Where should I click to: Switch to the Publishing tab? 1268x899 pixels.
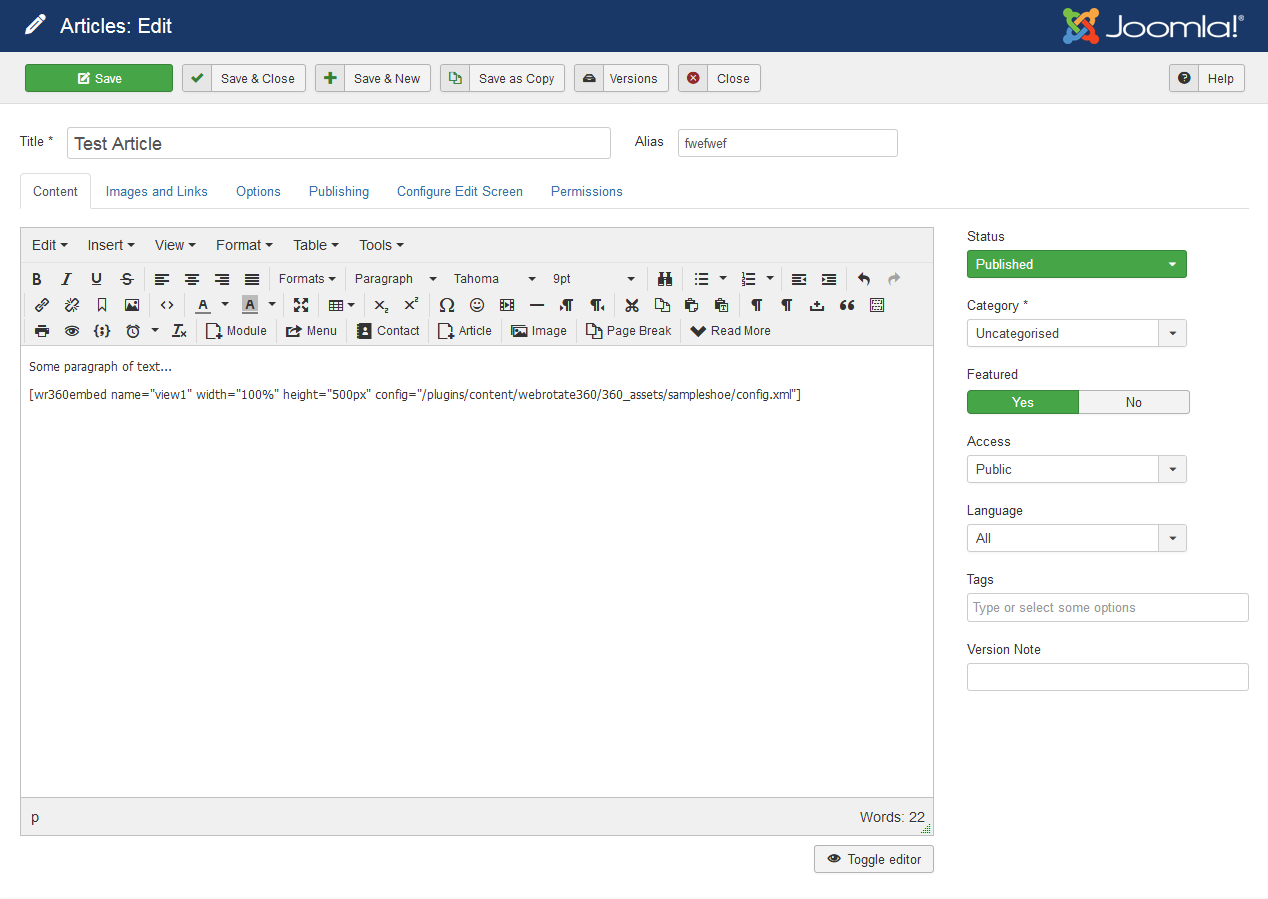[339, 191]
